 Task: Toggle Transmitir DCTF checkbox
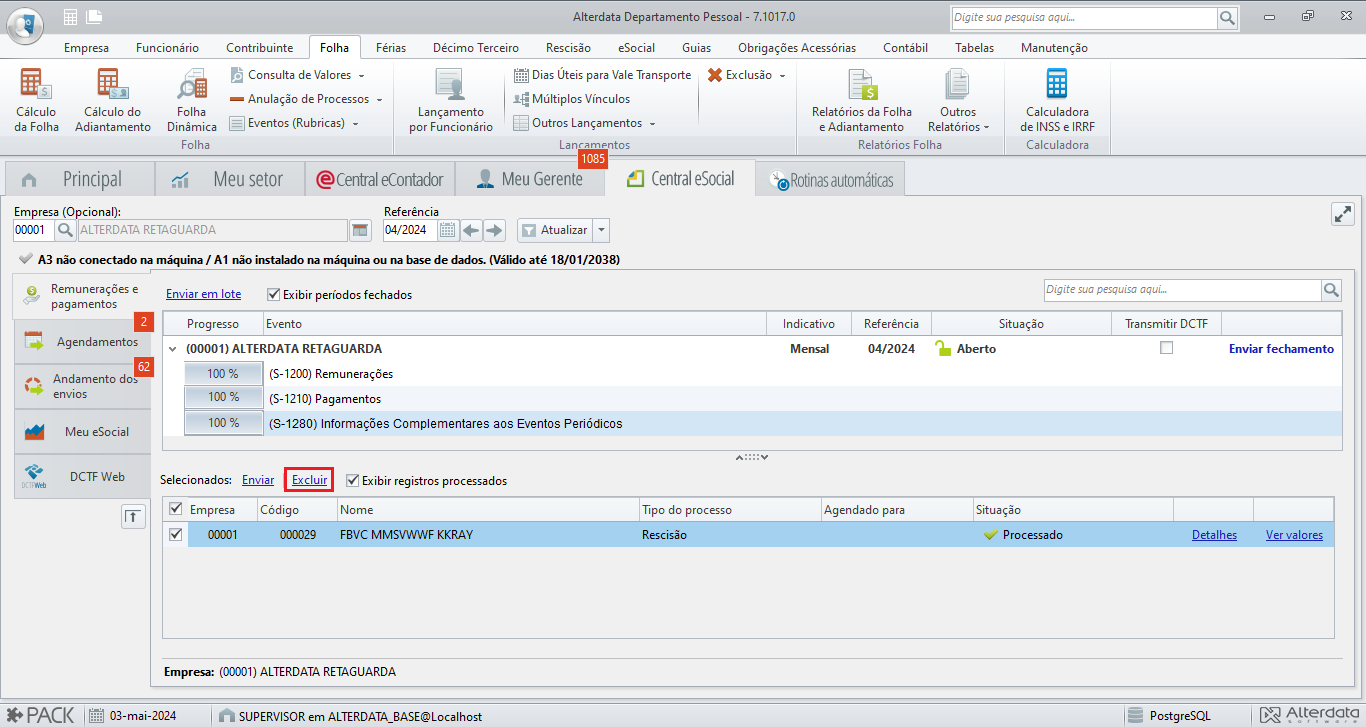[x=1166, y=348]
